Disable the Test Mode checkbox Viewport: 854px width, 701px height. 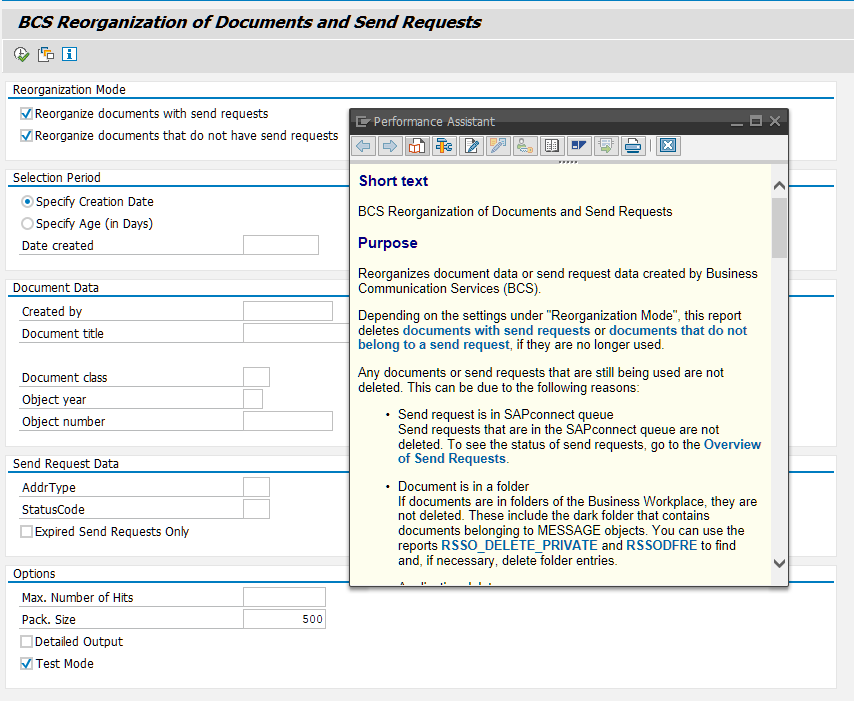(x=26, y=663)
